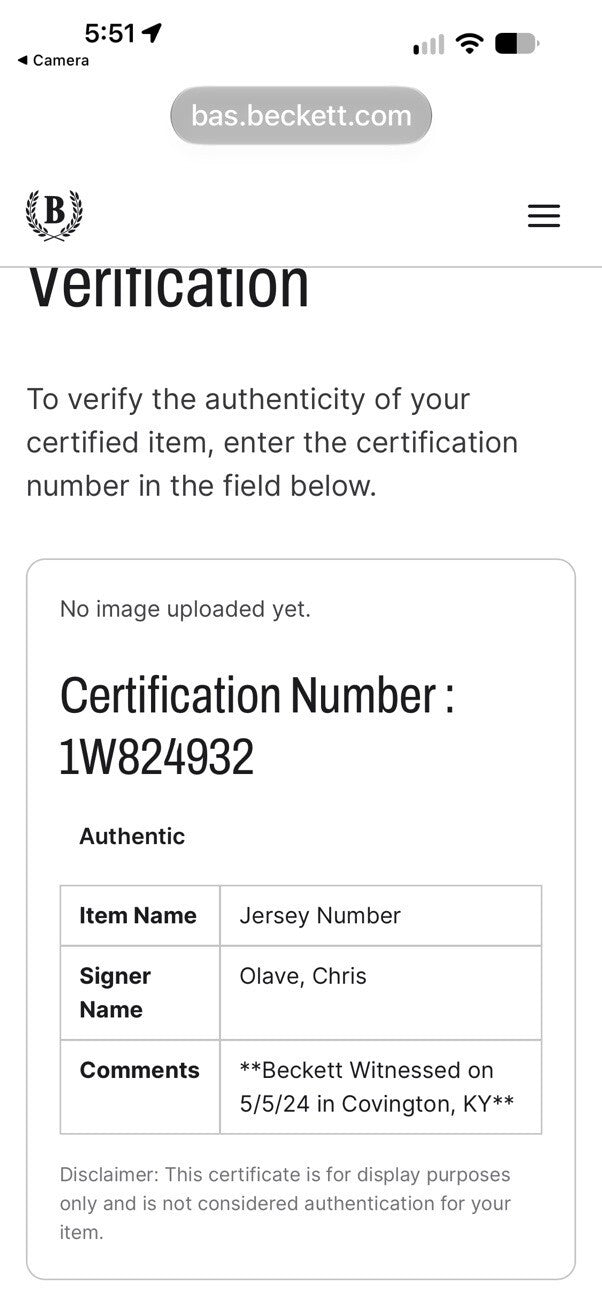The width and height of the screenshot is (602, 1304).
Task: Tap the Wi-Fi status icon
Action: (468, 44)
